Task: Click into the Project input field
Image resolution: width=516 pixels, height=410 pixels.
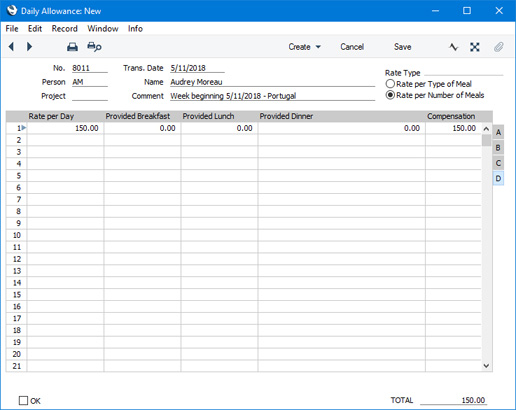Action: pyautogui.click(x=90, y=96)
